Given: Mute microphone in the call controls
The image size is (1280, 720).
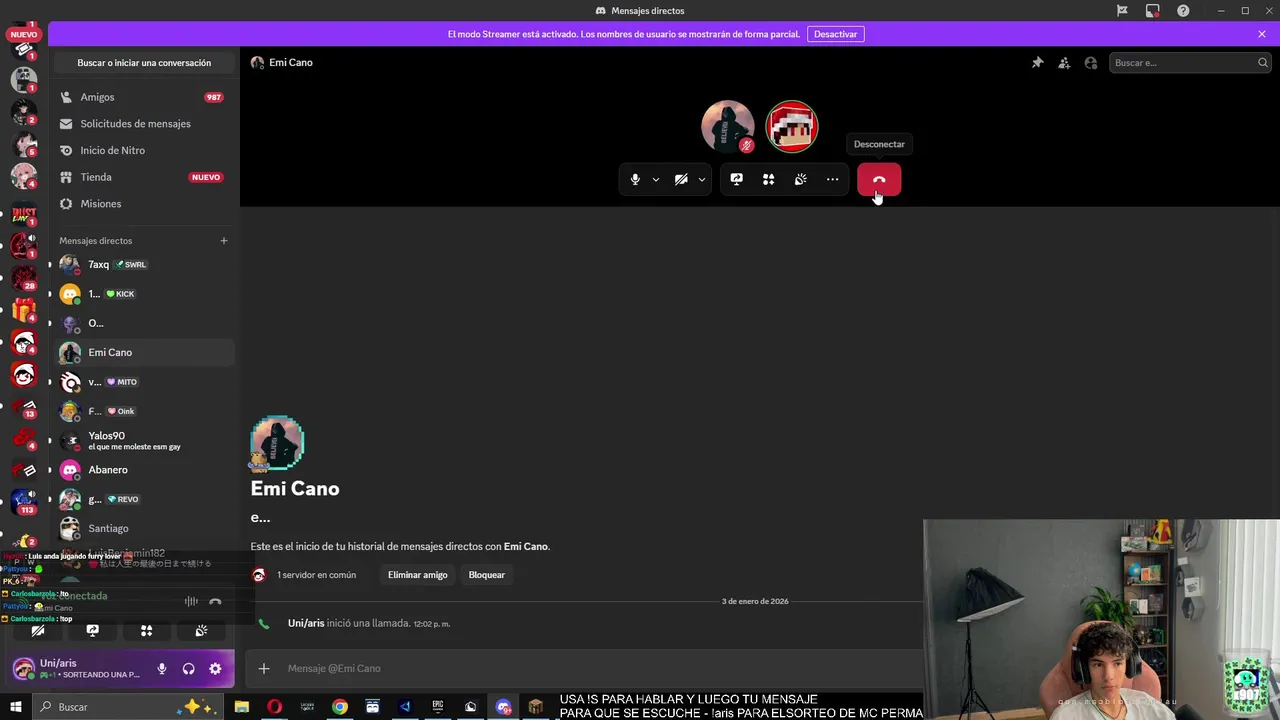Looking at the screenshot, I should (635, 180).
